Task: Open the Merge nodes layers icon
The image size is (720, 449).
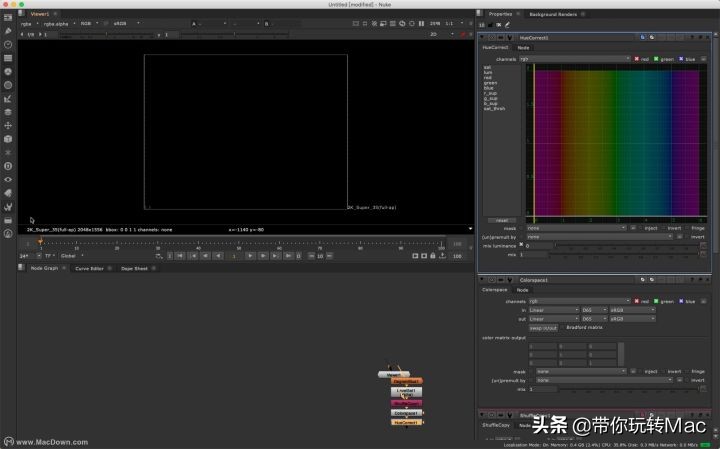Action: (x=8, y=112)
